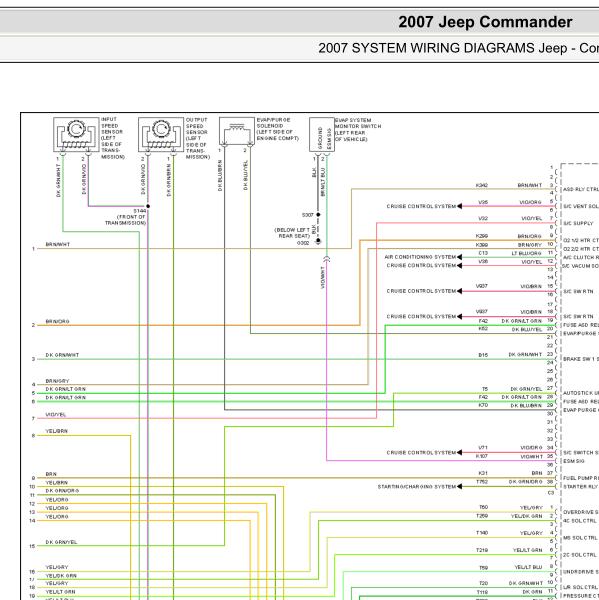Screen dimensions: 599x600
Task: Click circuit code V32
Action: coord(483,218)
